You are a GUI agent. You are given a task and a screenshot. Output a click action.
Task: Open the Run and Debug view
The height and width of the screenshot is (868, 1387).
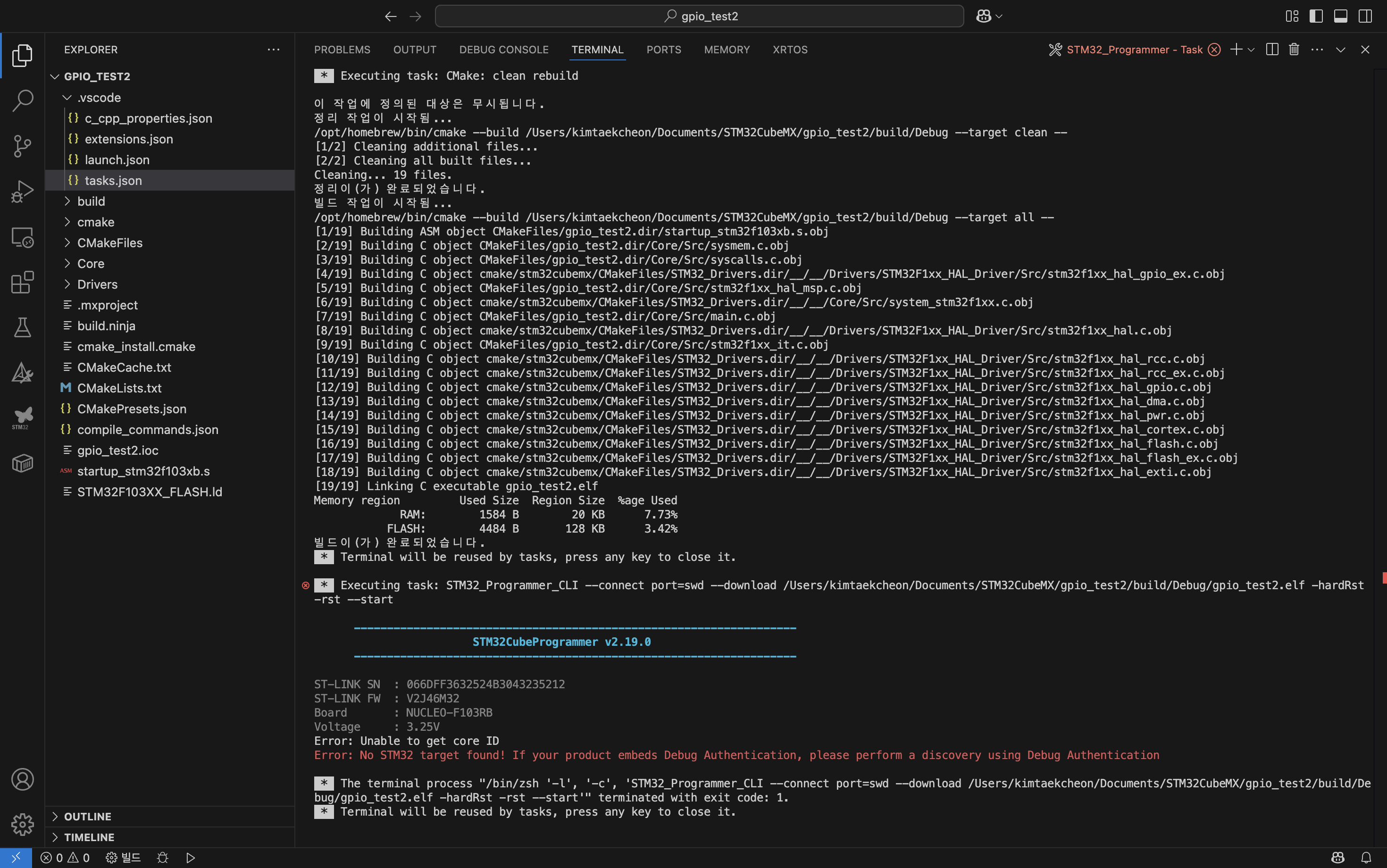[22, 191]
